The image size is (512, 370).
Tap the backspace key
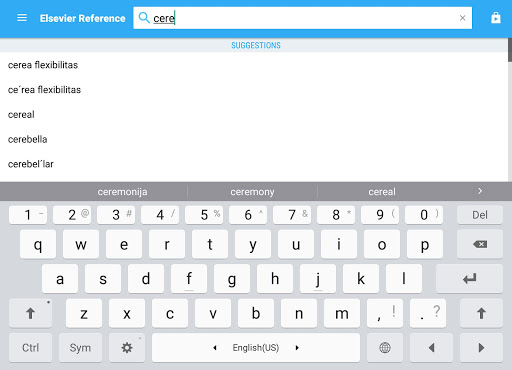[480, 244]
